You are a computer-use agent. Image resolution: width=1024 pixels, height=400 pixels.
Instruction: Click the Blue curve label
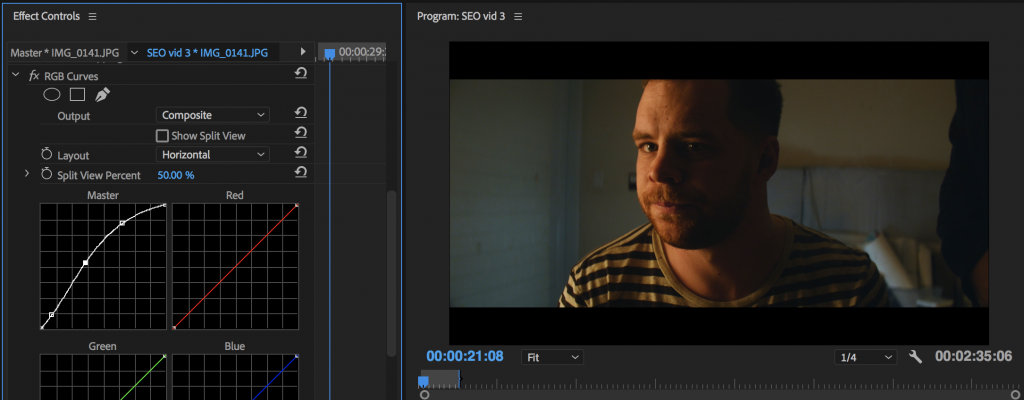pos(234,346)
